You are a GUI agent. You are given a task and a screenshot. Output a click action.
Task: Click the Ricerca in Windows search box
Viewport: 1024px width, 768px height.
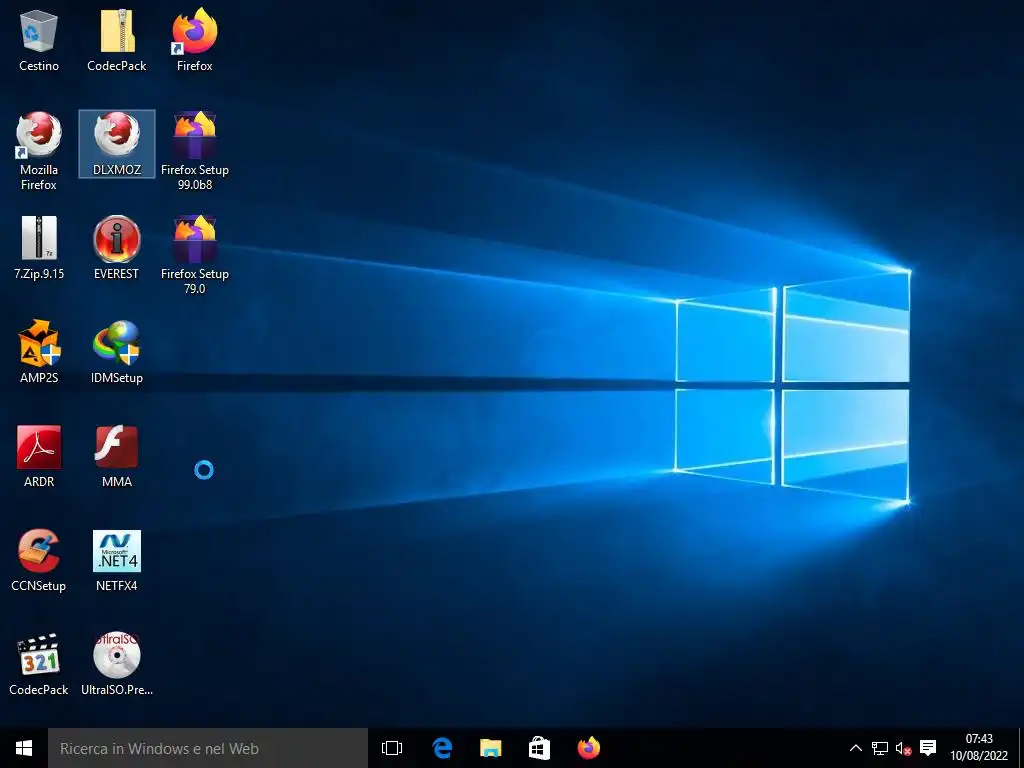pos(208,748)
